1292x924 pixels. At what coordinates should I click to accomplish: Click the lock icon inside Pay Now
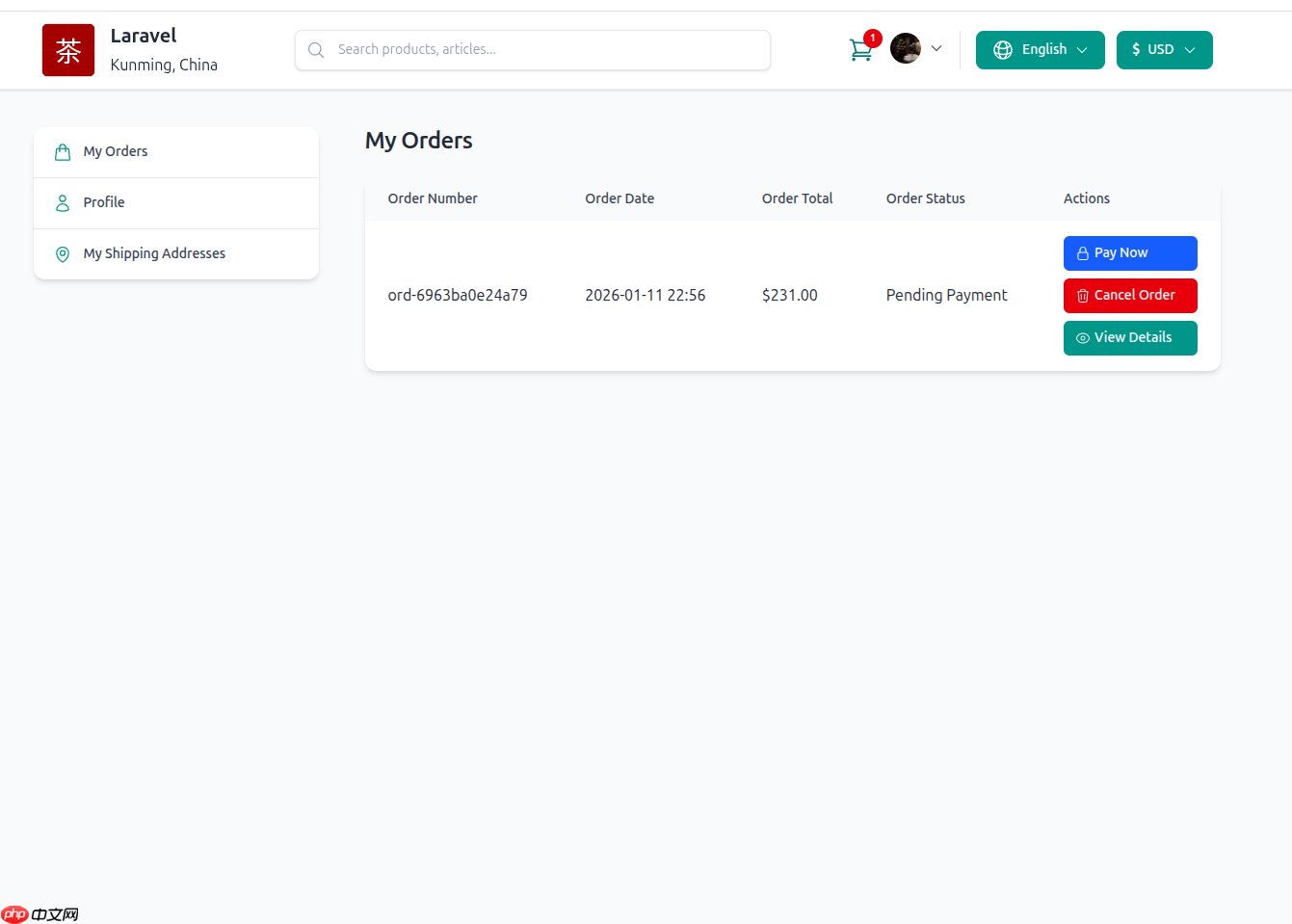click(x=1081, y=252)
